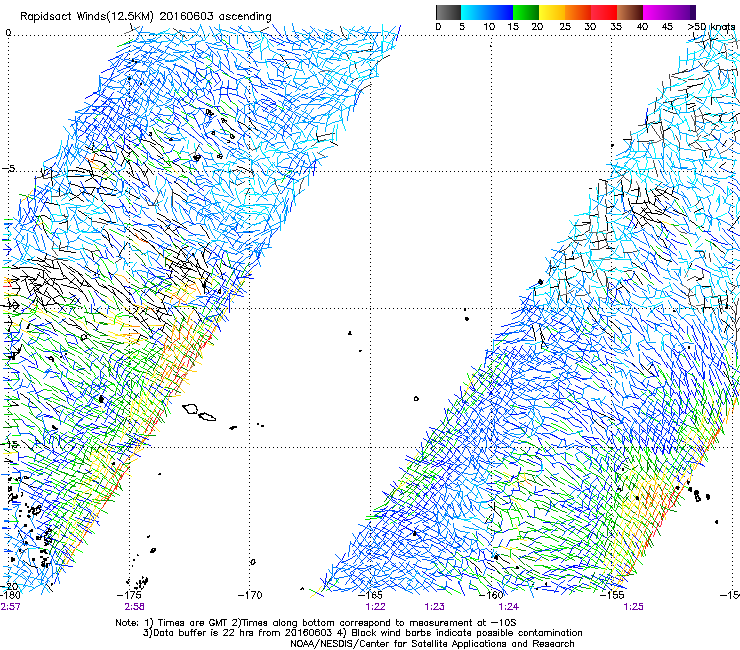Click the '>50 knots' legend label
The width and height of the screenshot is (740, 650).
[x=711, y=27]
